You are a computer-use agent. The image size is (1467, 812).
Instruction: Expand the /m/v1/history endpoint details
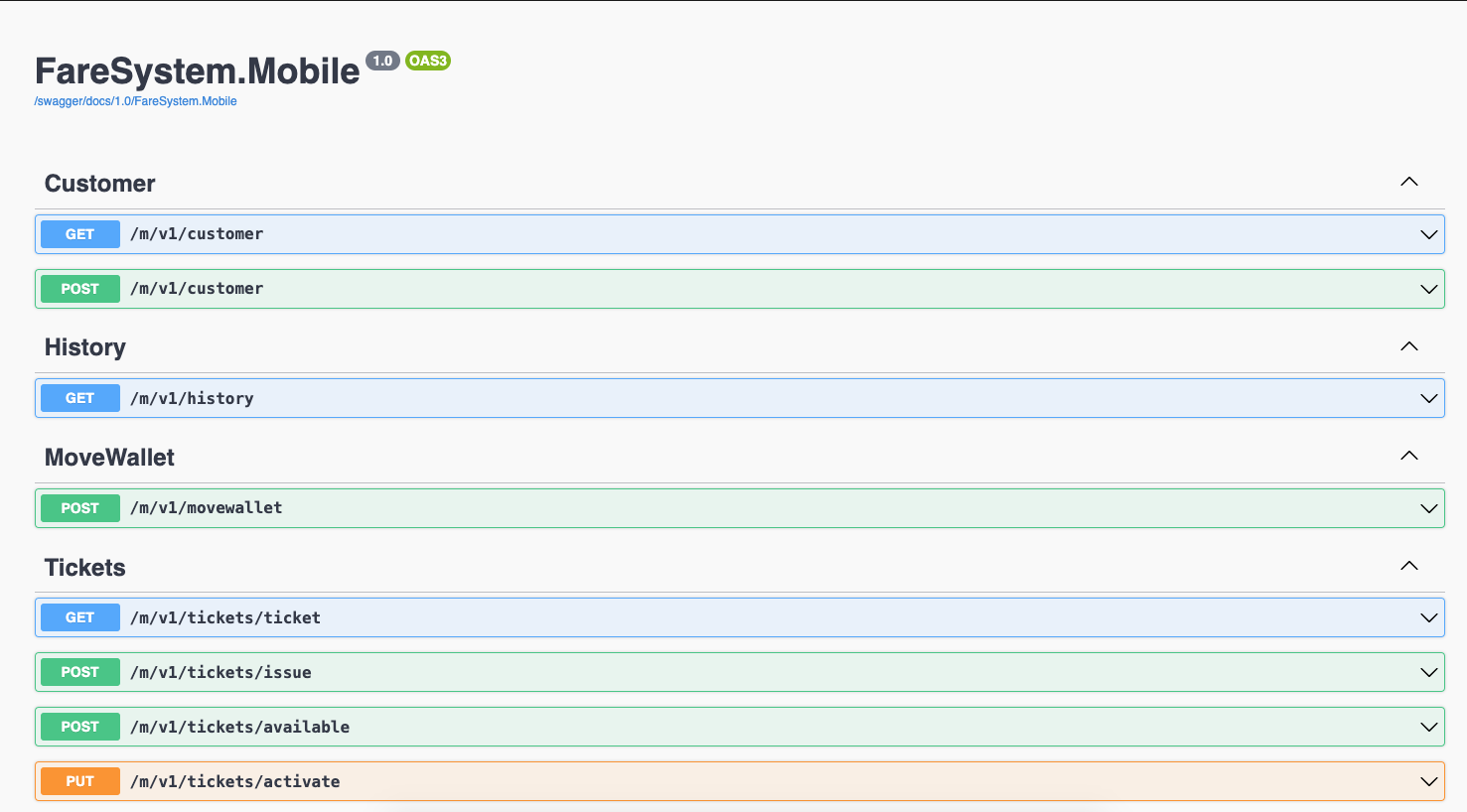pos(1428,398)
